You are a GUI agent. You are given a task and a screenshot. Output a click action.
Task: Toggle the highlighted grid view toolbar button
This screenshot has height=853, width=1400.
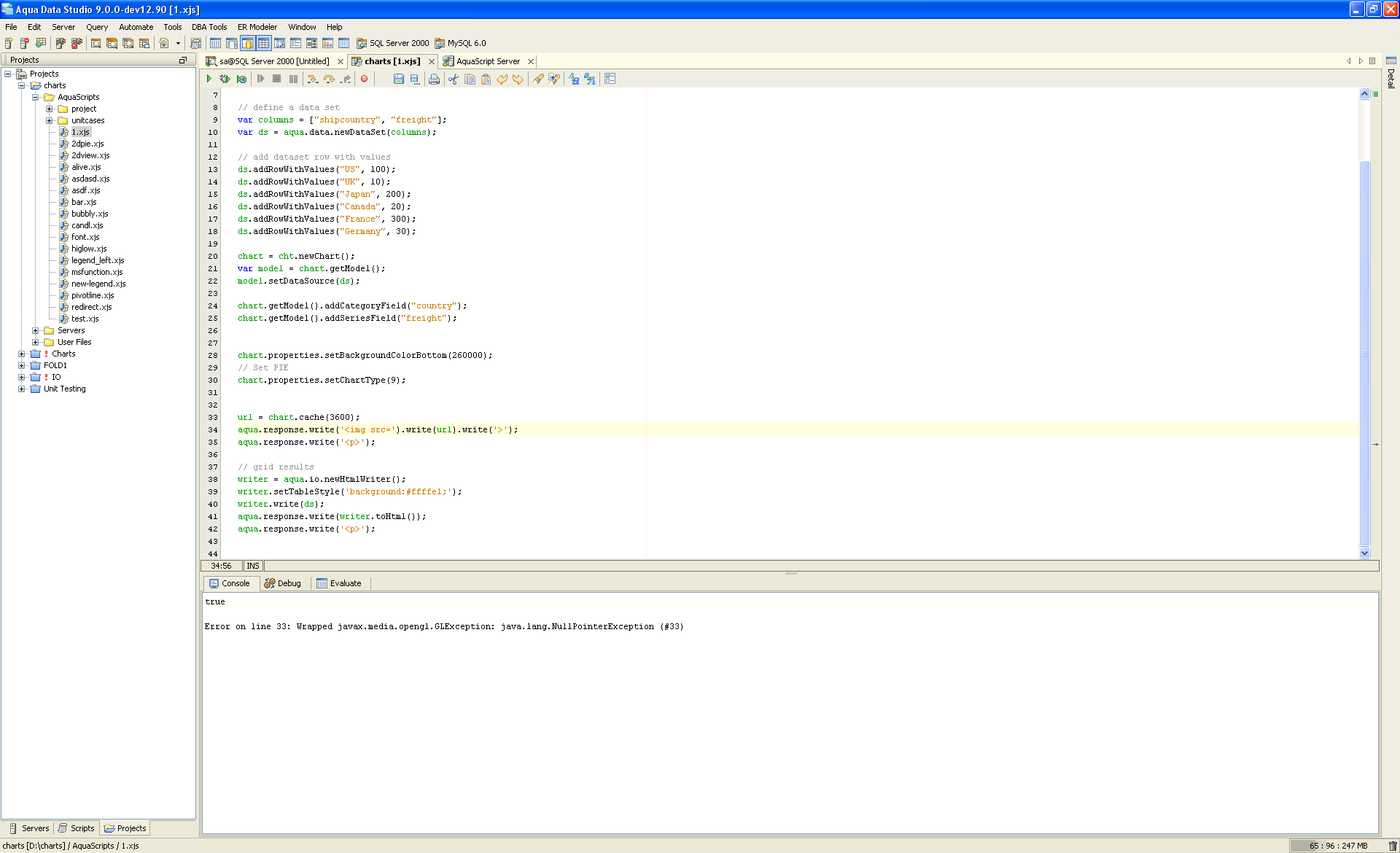click(263, 43)
